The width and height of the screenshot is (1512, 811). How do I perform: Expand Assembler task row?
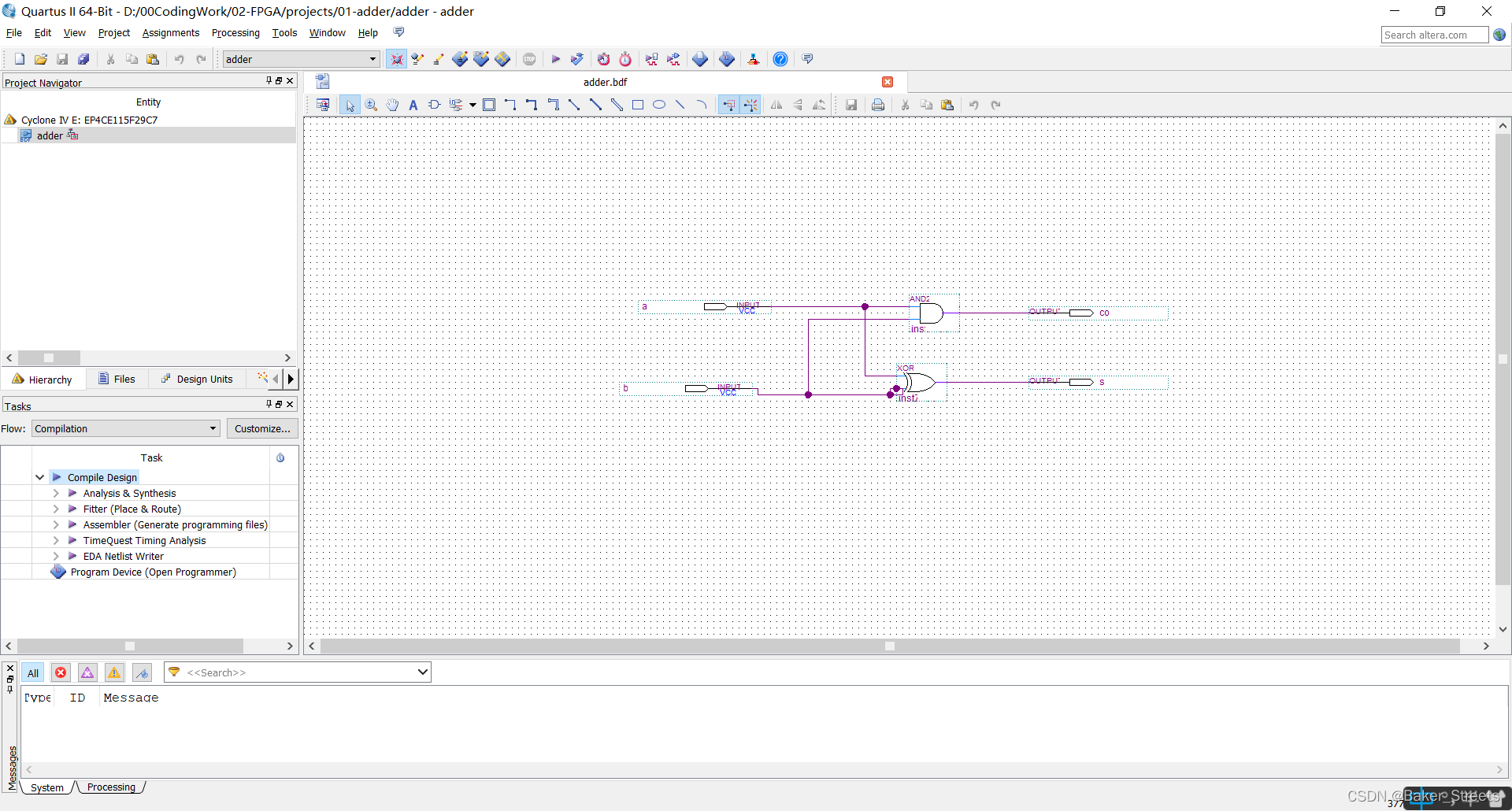(x=56, y=524)
